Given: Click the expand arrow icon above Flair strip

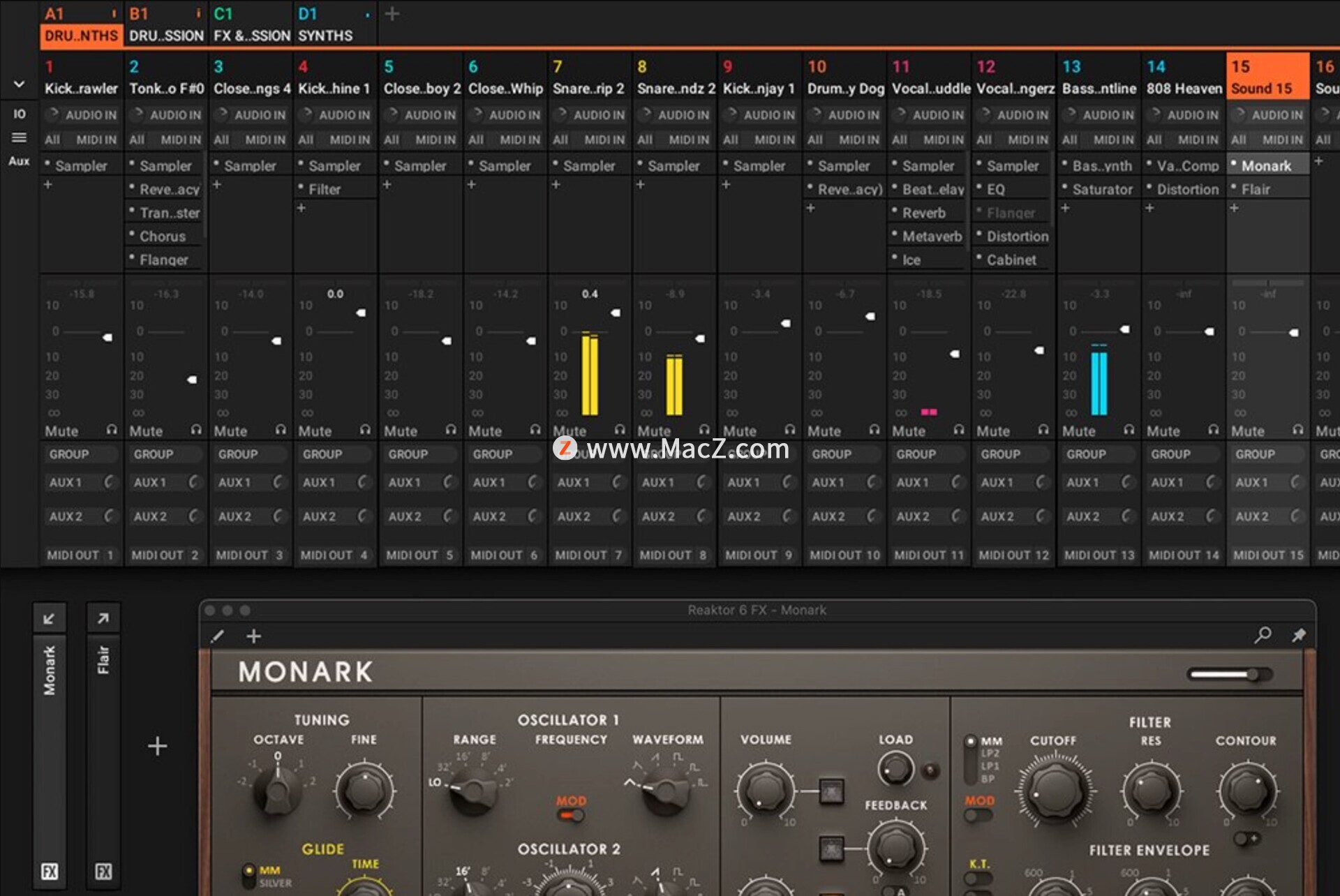Looking at the screenshot, I should click(x=103, y=618).
